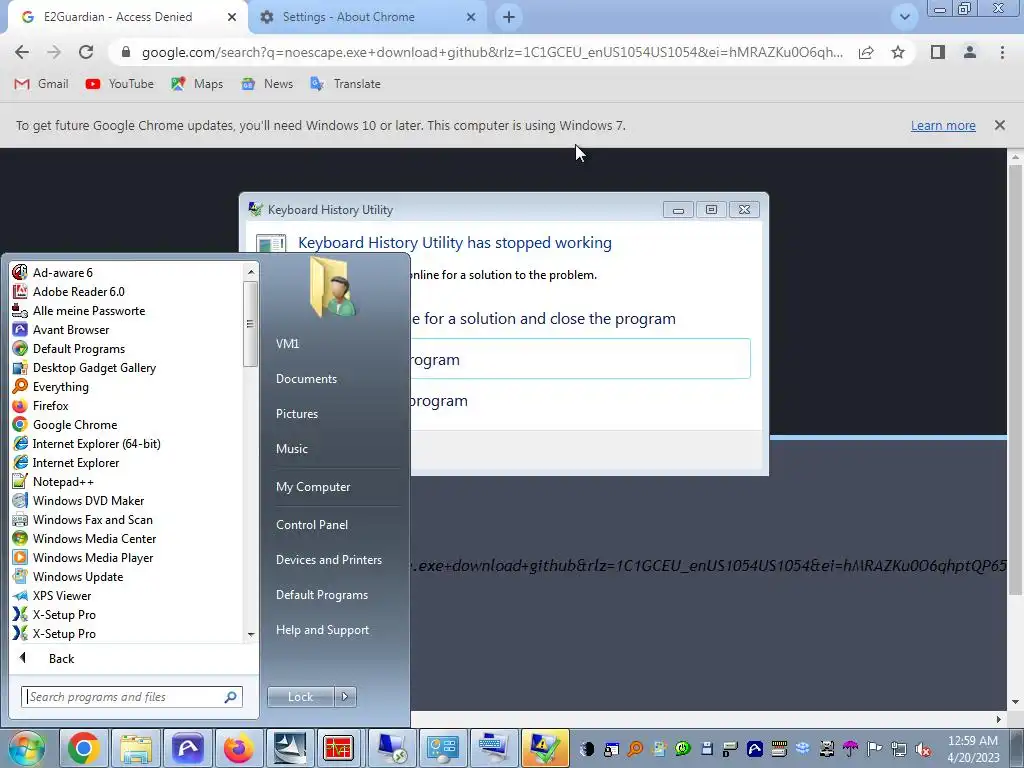Screen dimensions: 1024x768
Task: Share this page from the address bar
Action: pyautogui.click(x=866, y=52)
